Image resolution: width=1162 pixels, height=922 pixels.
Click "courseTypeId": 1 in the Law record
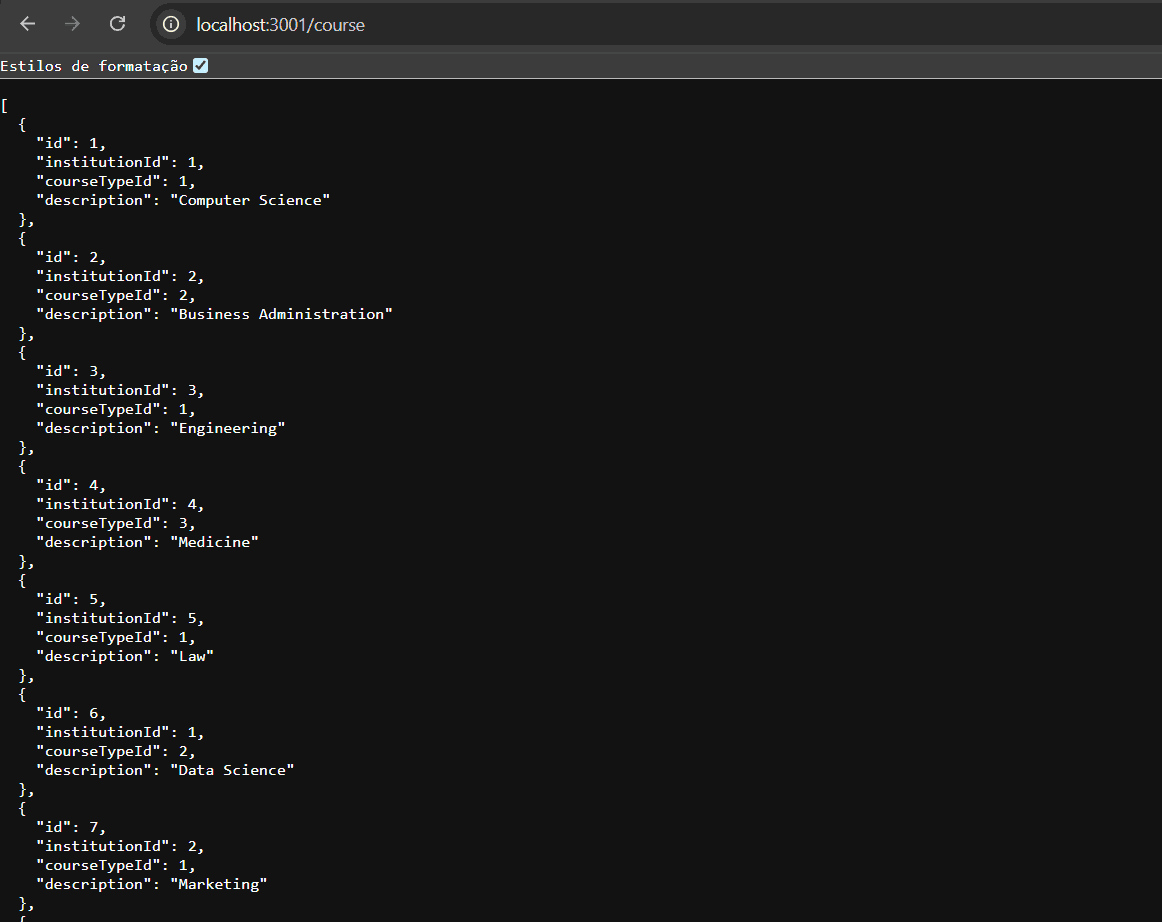(x=116, y=638)
